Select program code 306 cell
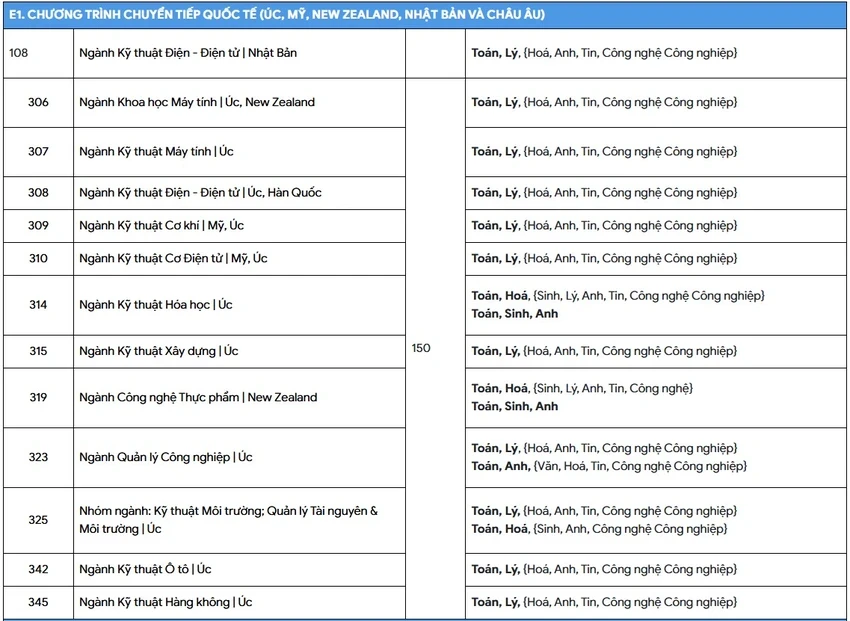This screenshot has height=621, width=850. pos(38,102)
